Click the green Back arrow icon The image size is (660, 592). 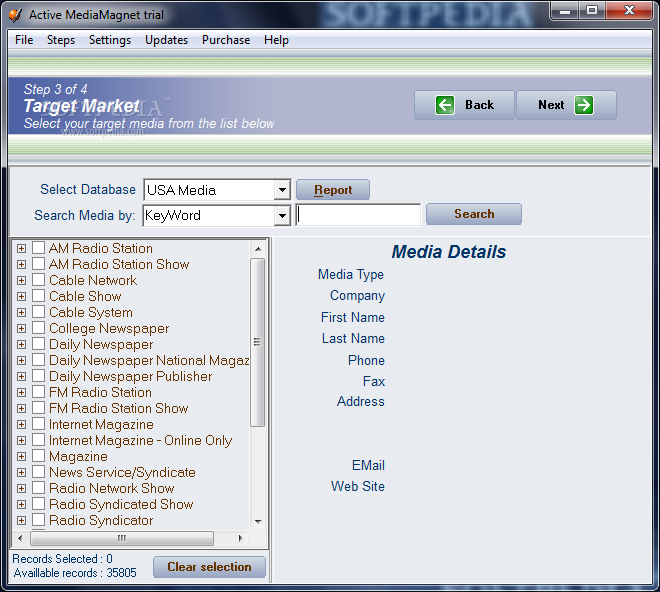[x=444, y=105]
